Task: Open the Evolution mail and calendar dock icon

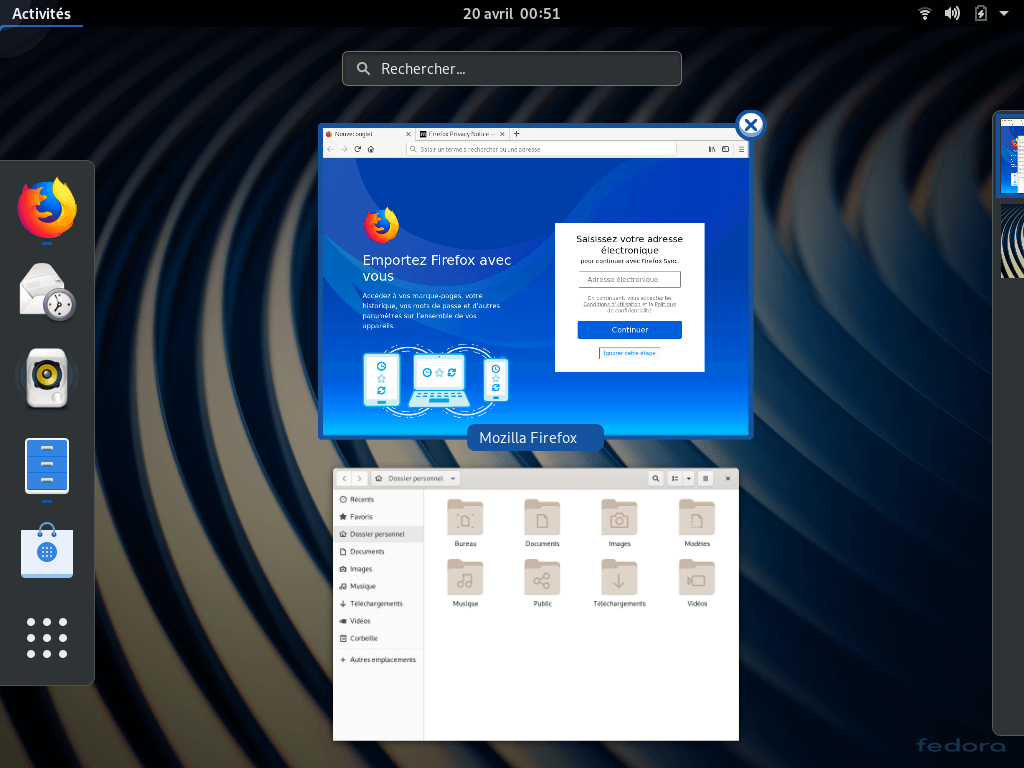Action: (x=47, y=292)
